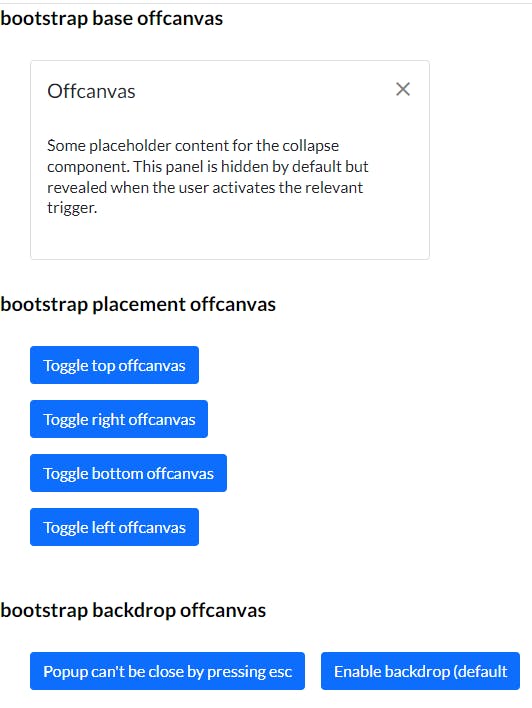
Task: Click the word trigger. ending the paragraph
Action: (72, 208)
